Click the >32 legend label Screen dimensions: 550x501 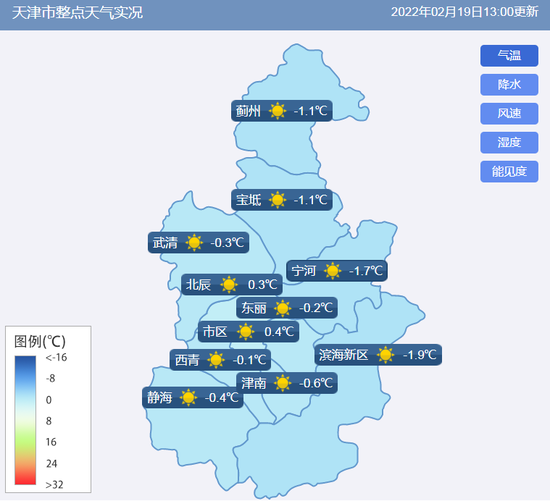point(54,485)
